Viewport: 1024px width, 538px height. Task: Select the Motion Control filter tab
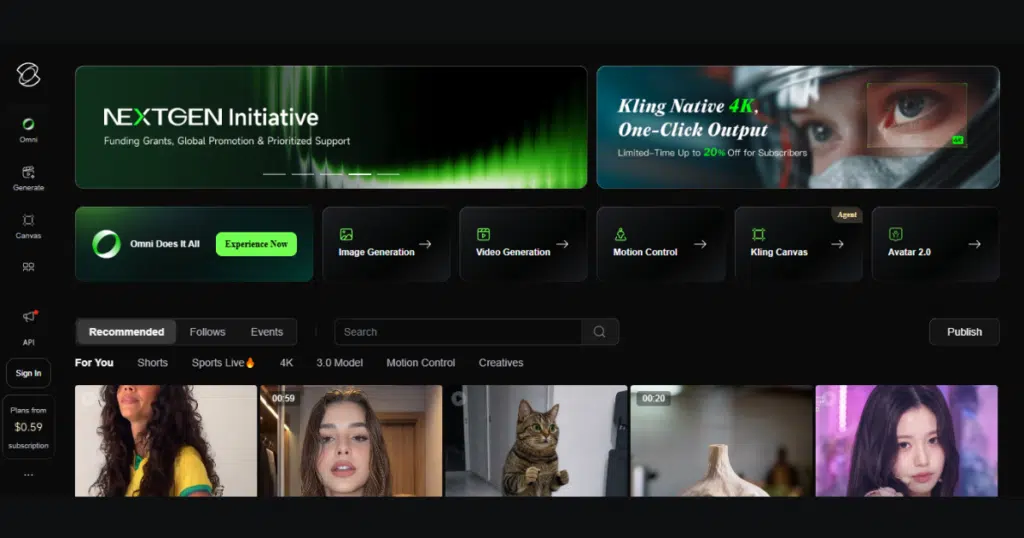[x=421, y=362]
